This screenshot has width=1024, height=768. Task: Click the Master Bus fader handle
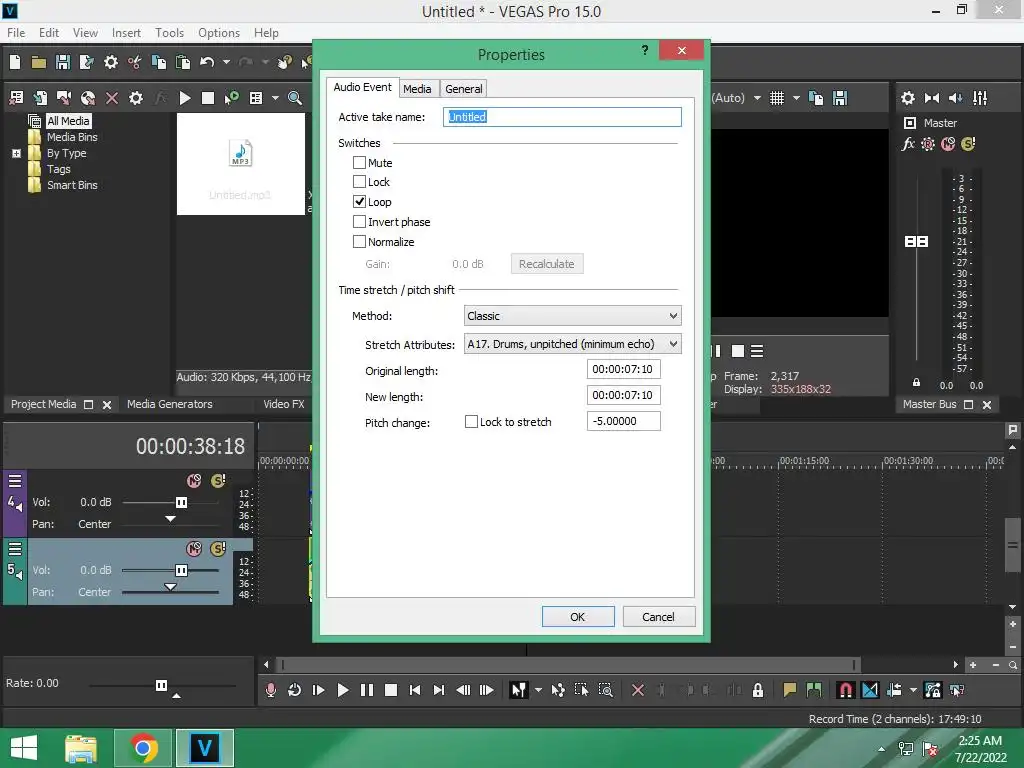(x=916, y=242)
